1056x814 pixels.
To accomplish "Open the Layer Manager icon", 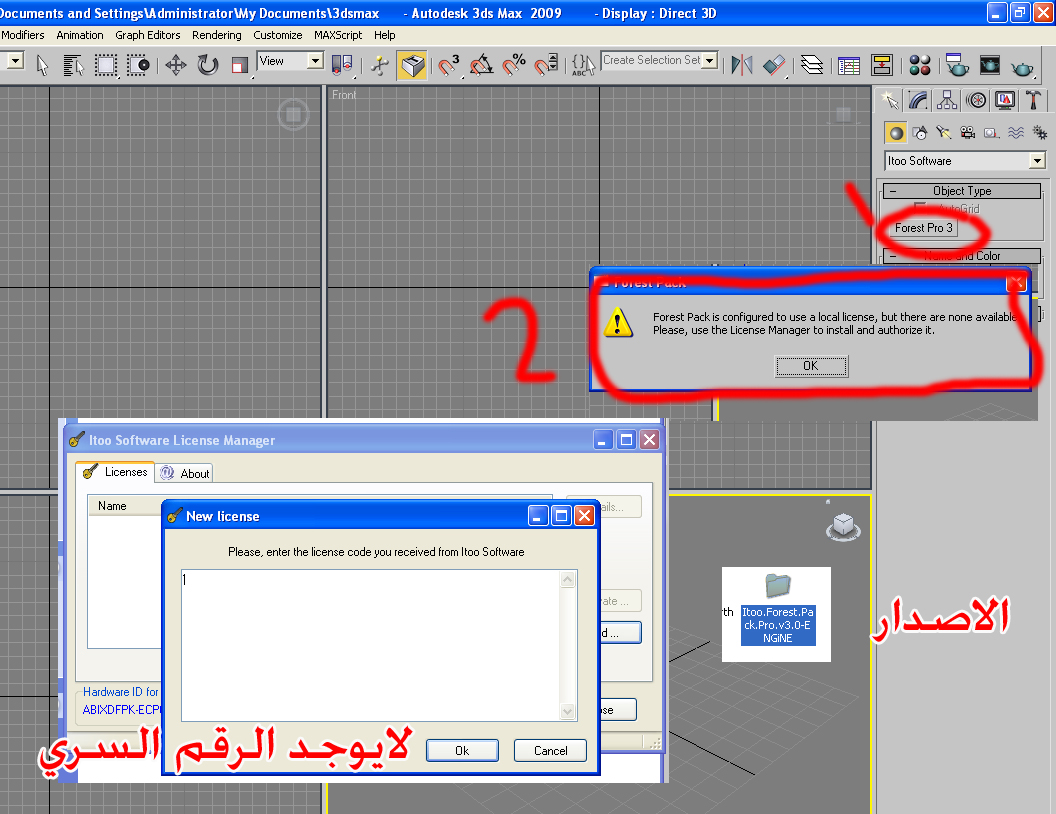I will tap(812, 65).
